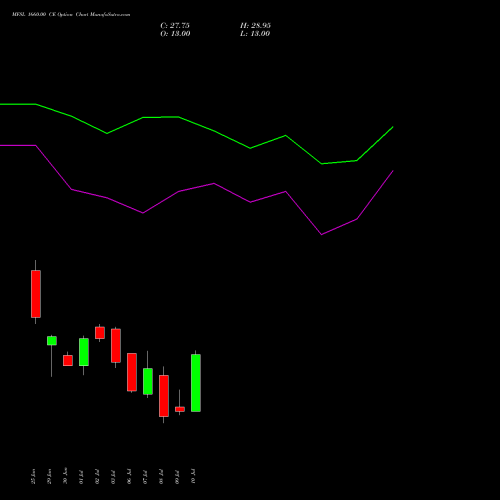
Task: Select the red candle for 03 Jul
Action: pyautogui.click(x=116, y=345)
